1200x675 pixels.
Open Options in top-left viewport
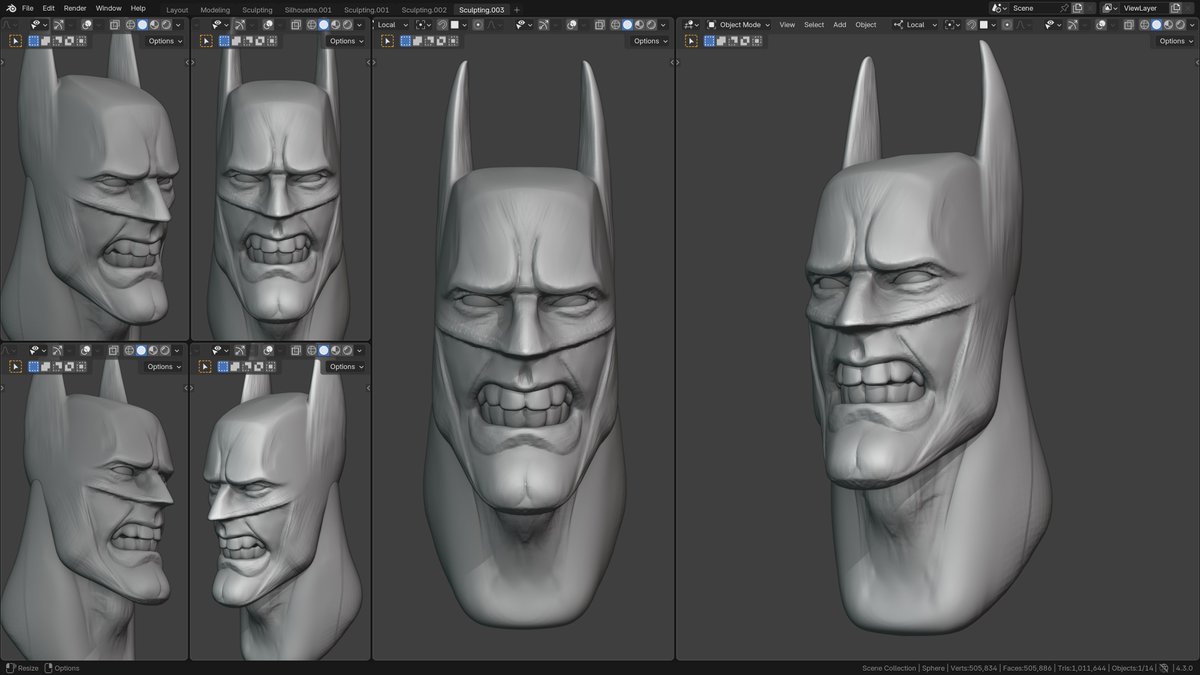pyautogui.click(x=165, y=41)
